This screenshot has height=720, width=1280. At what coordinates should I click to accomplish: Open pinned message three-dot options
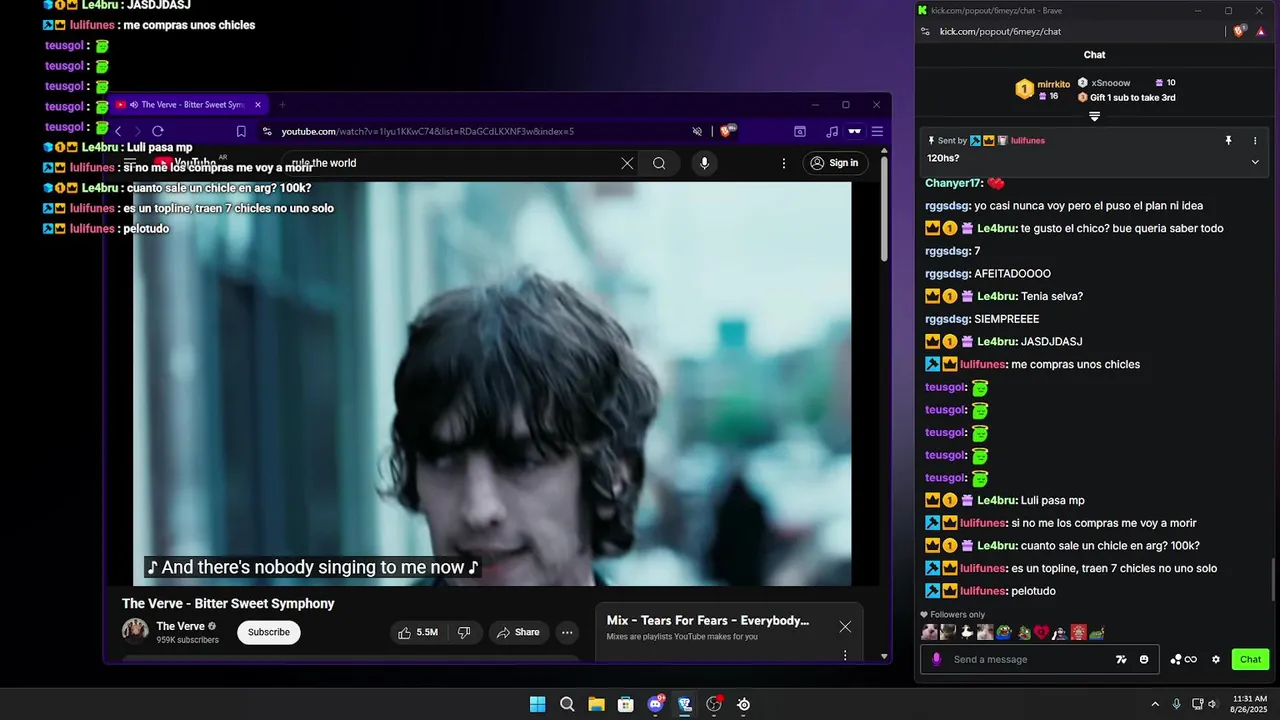pos(1255,141)
